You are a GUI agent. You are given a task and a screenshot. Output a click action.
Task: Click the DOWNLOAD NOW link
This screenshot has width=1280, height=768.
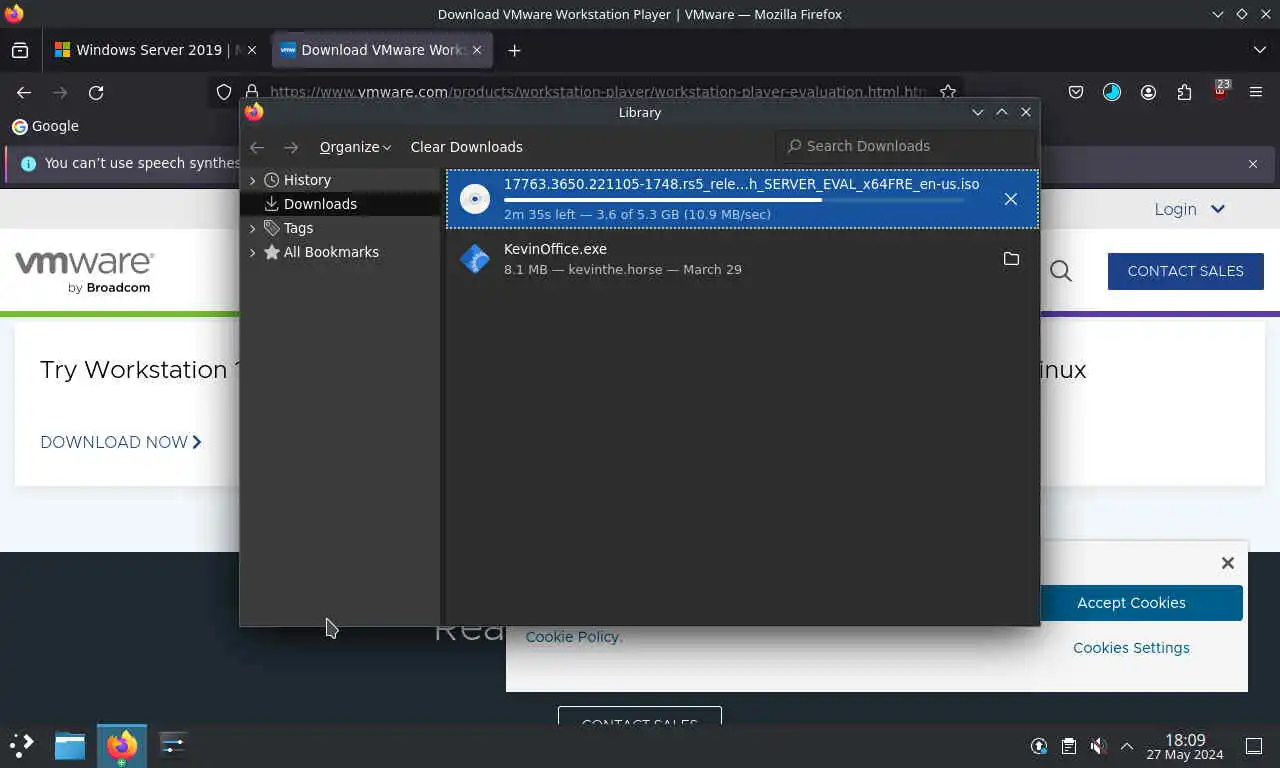coord(121,442)
